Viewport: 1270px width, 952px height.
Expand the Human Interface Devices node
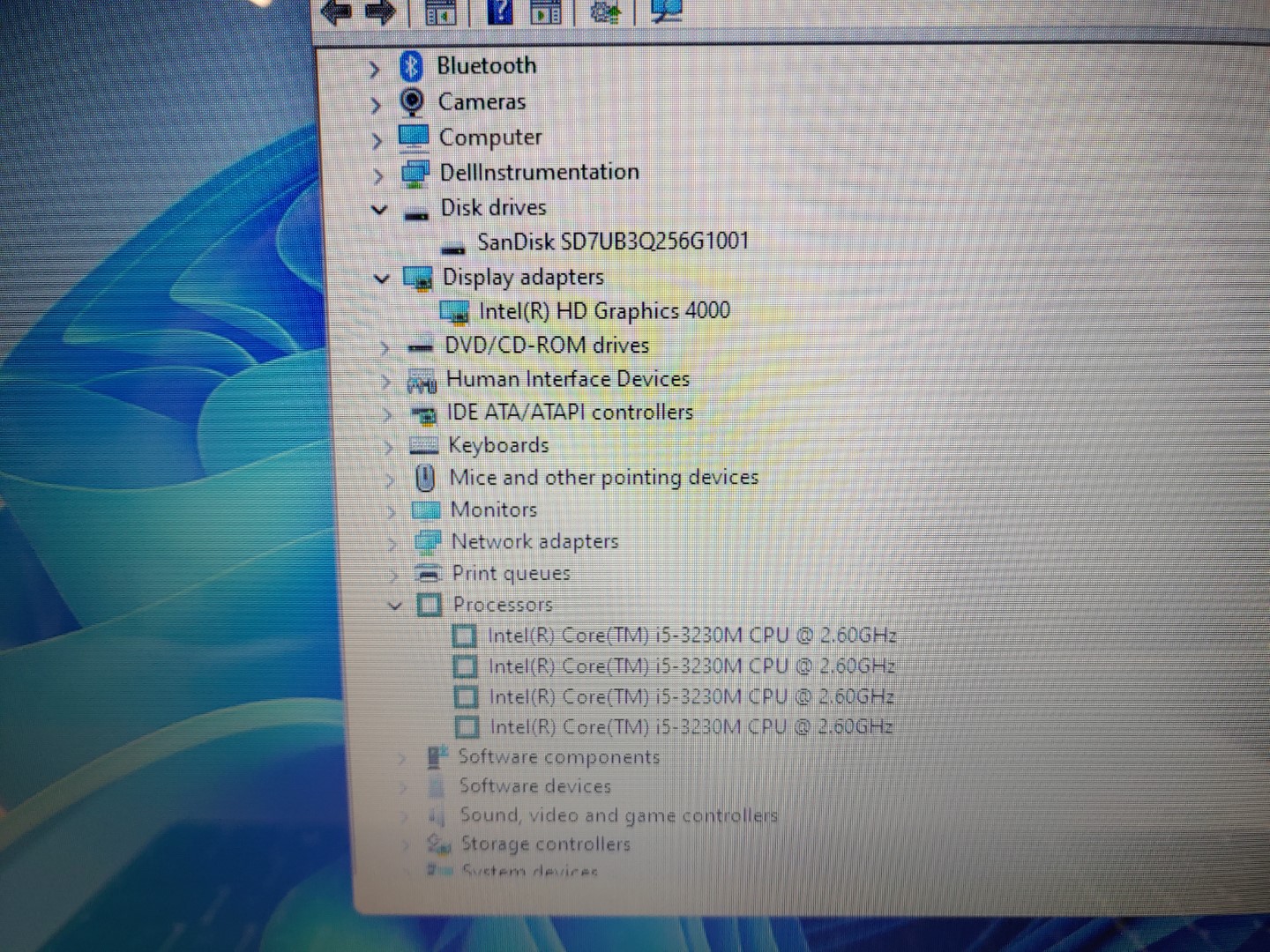tap(386, 382)
